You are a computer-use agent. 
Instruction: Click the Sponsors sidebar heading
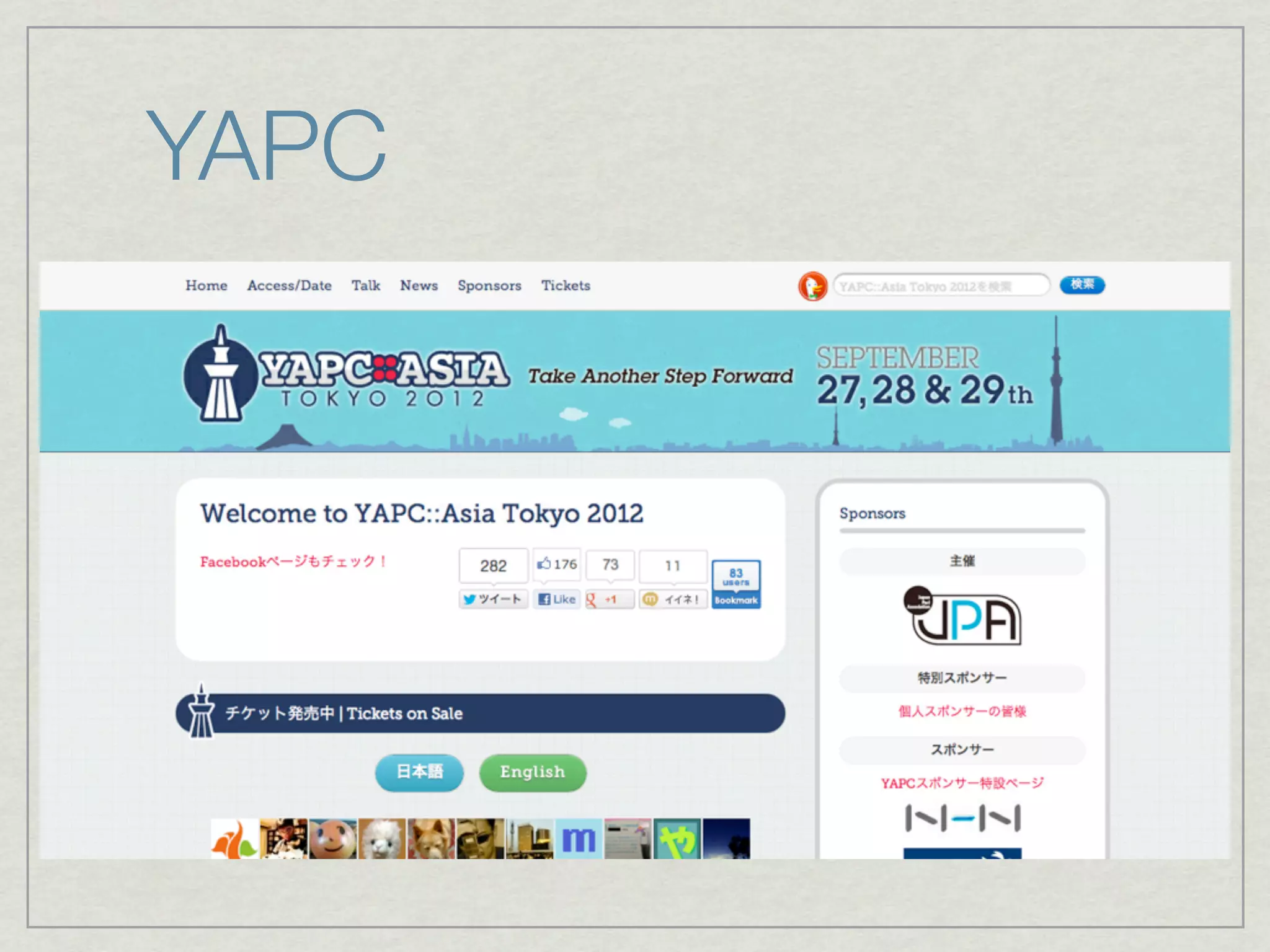pyautogui.click(x=872, y=514)
